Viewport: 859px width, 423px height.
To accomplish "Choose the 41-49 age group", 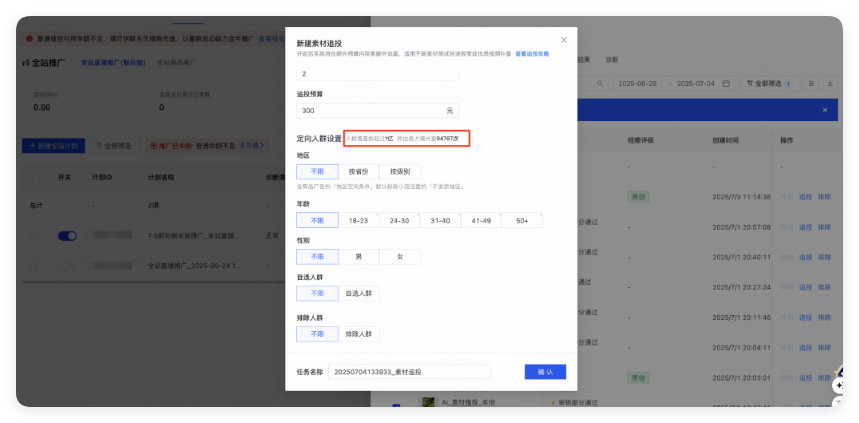I will click(x=481, y=220).
